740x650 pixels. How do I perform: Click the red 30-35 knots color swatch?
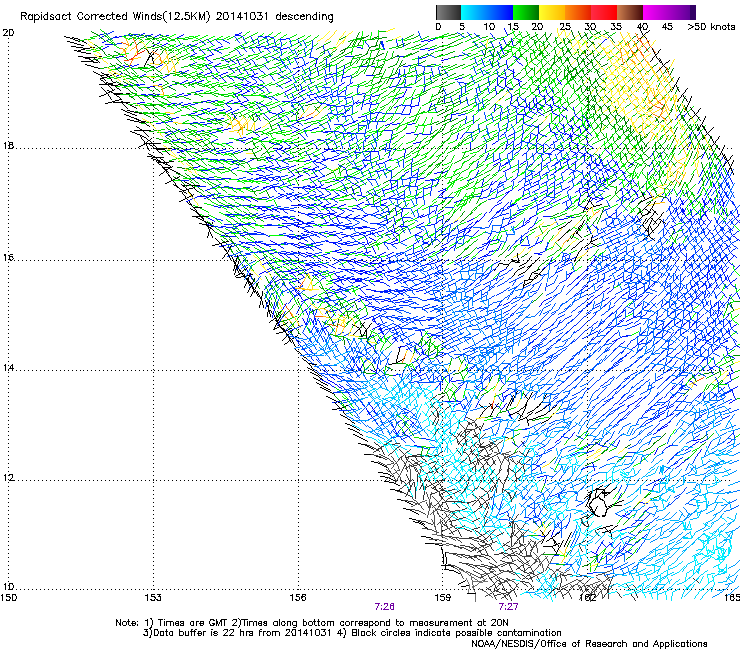pyautogui.click(x=604, y=12)
